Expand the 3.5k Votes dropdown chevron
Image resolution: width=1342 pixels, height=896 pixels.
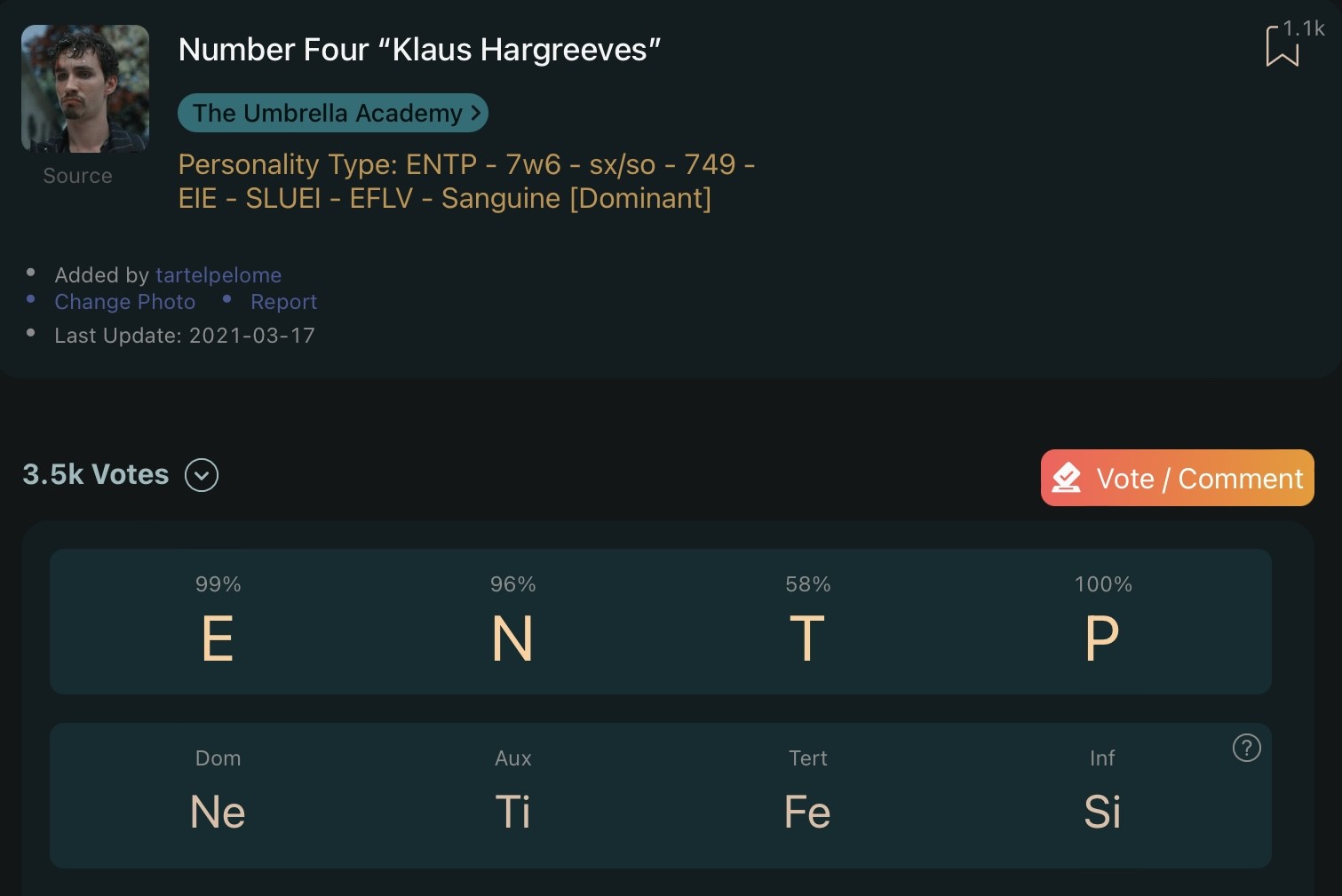click(x=202, y=475)
